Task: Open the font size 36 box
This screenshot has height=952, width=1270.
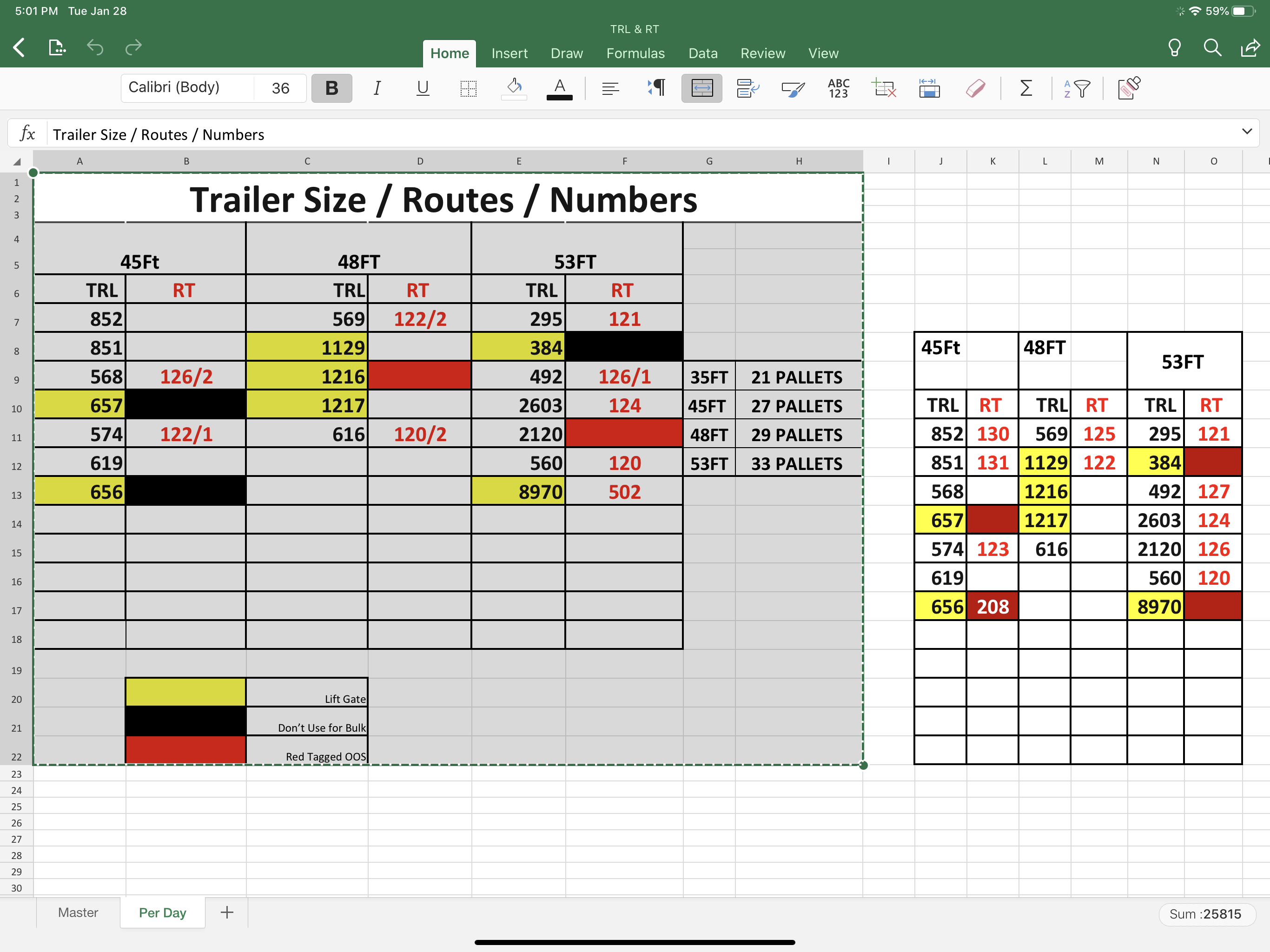Action: [280, 88]
